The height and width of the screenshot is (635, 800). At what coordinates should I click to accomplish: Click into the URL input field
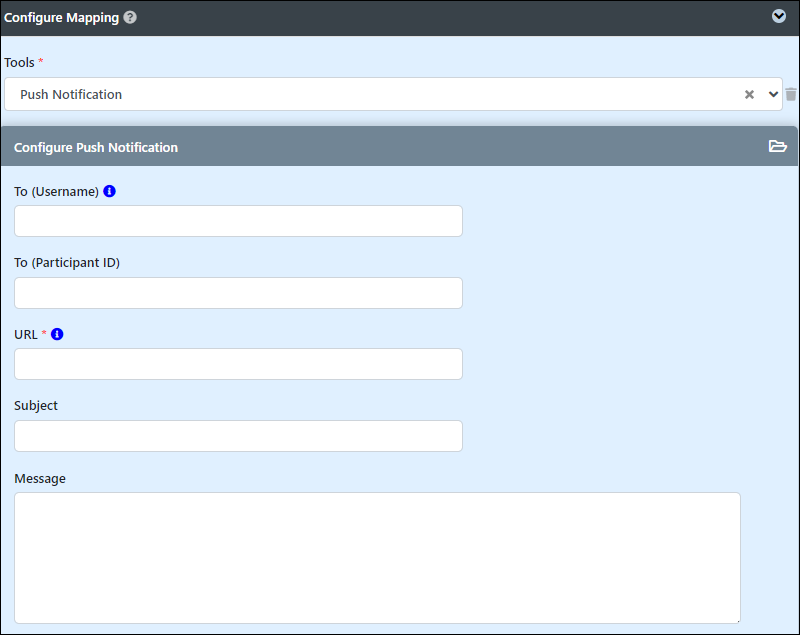[x=238, y=364]
